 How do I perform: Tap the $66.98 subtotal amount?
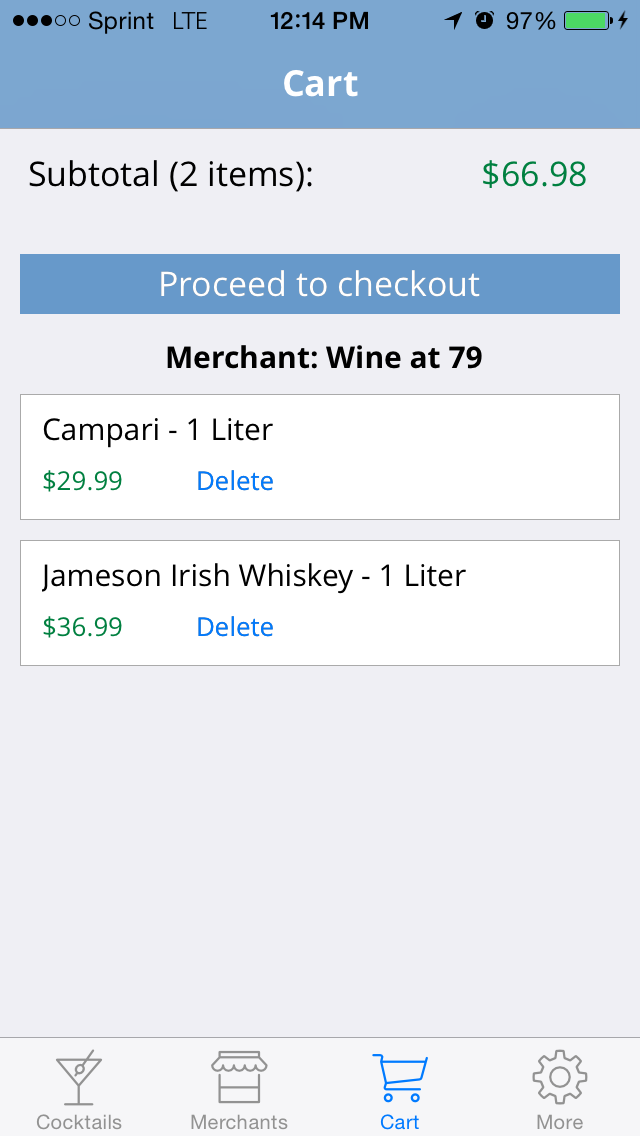[x=534, y=175]
